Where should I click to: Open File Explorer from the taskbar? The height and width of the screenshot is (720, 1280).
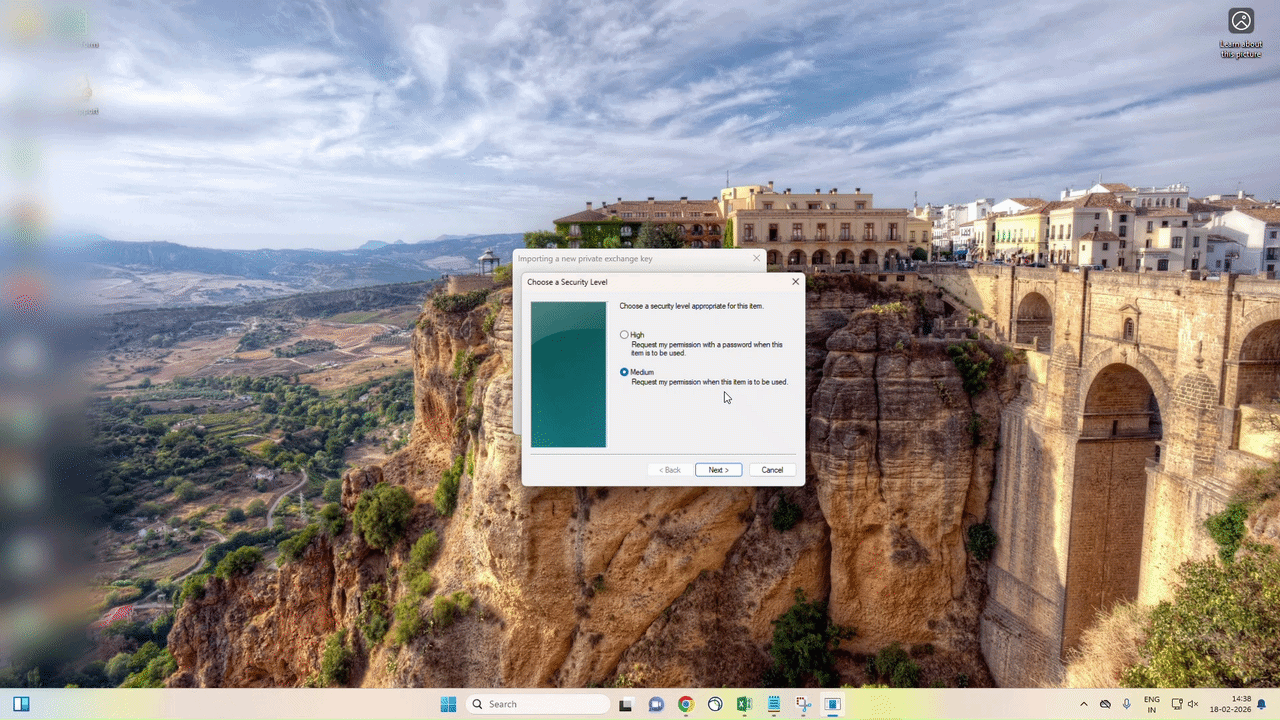(626, 704)
